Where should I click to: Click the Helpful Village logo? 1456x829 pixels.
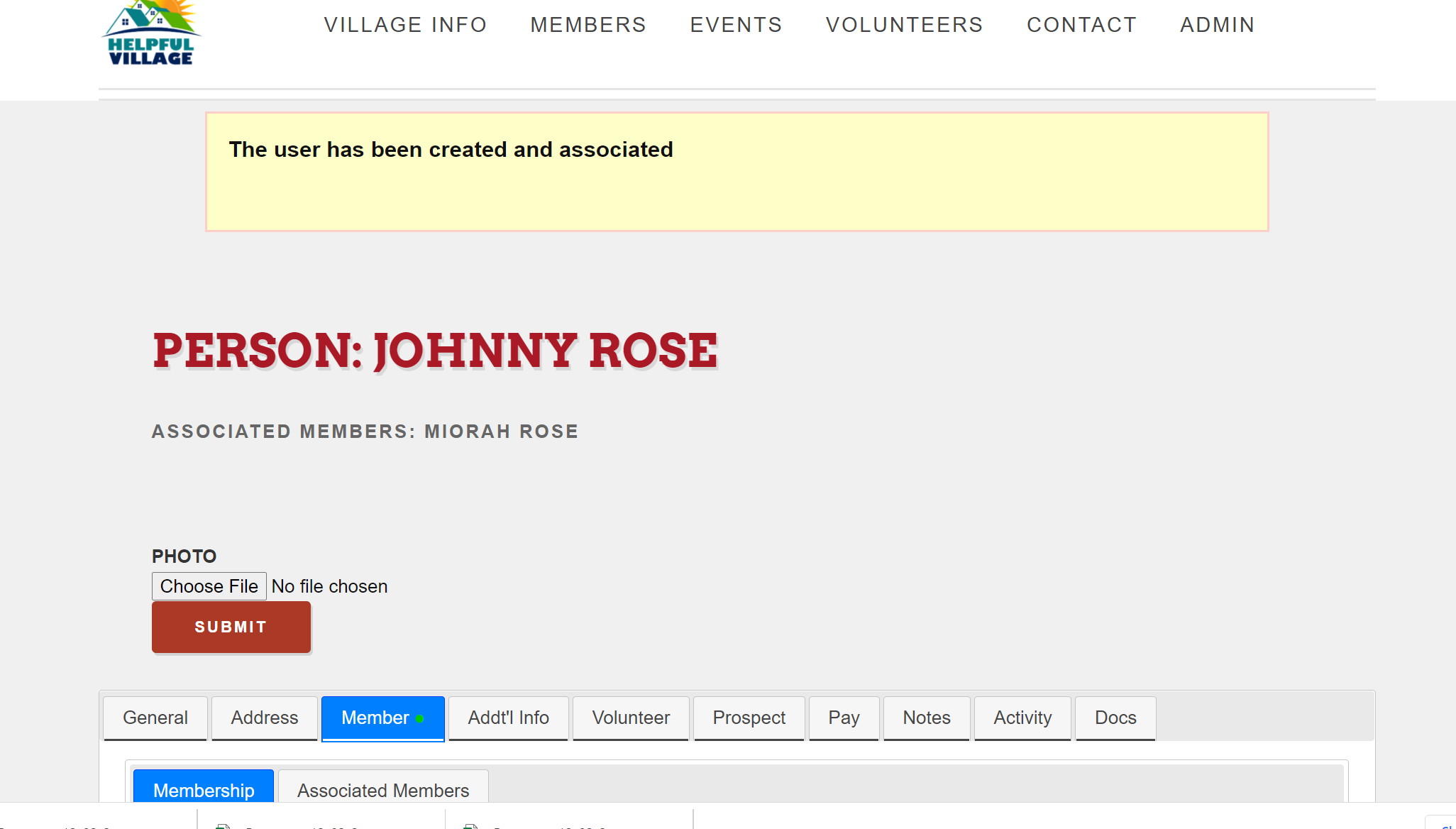151,33
